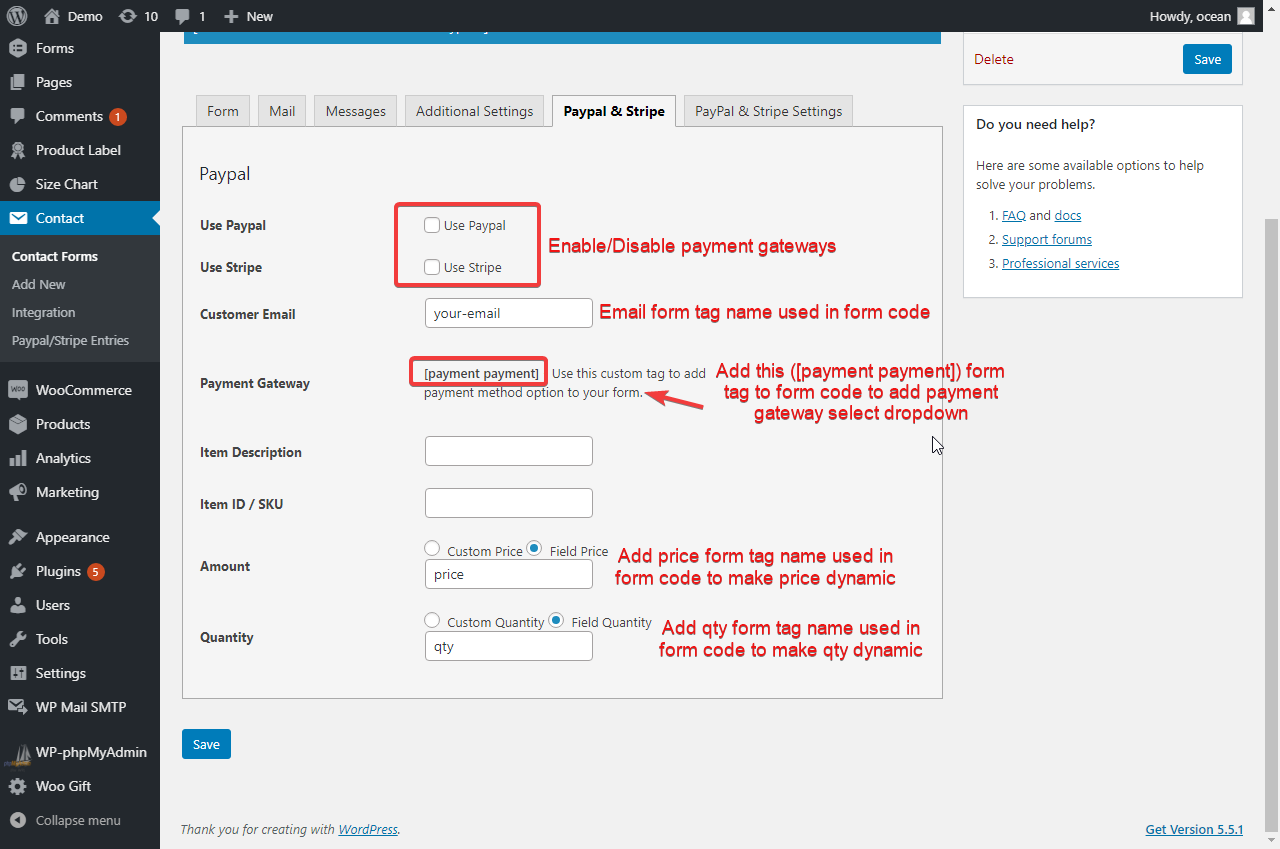1280x849 pixels.
Task: Open the comments bubble in admin bar
Action: (181, 16)
